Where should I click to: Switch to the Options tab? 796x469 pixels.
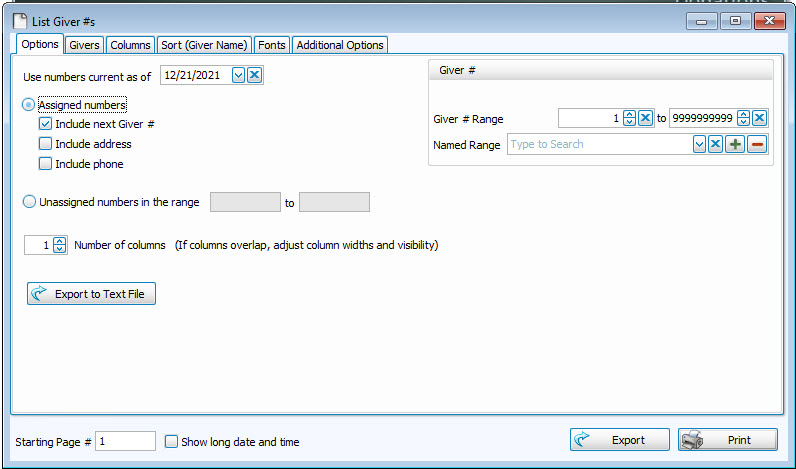coord(40,44)
